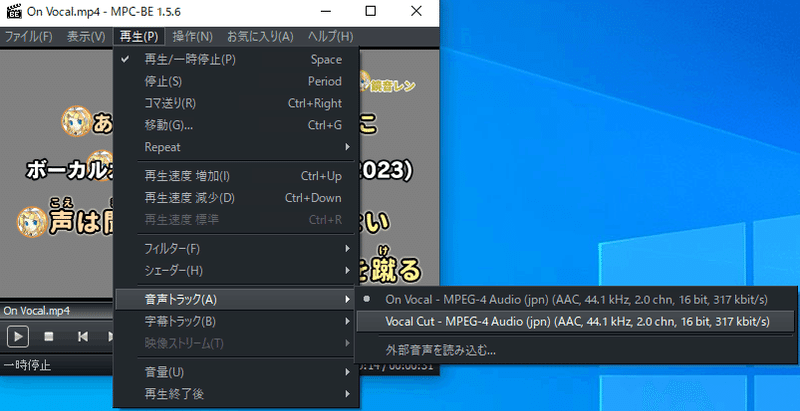Expand the 音量(U) submenu
Viewport: 800px width, 411px height.
[236, 372]
